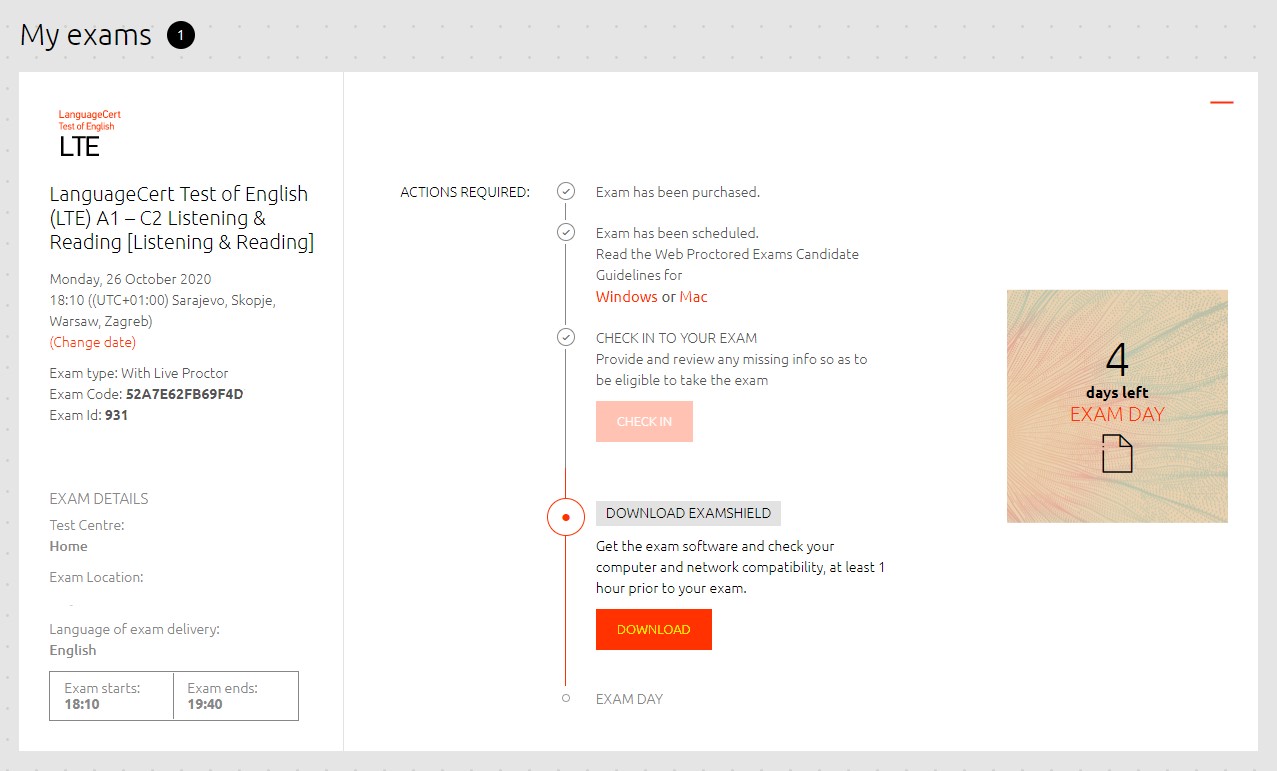Click the 'Exam has been purchased' checkmark icon
The width and height of the screenshot is (1277, 771).
tap(566, 191)
